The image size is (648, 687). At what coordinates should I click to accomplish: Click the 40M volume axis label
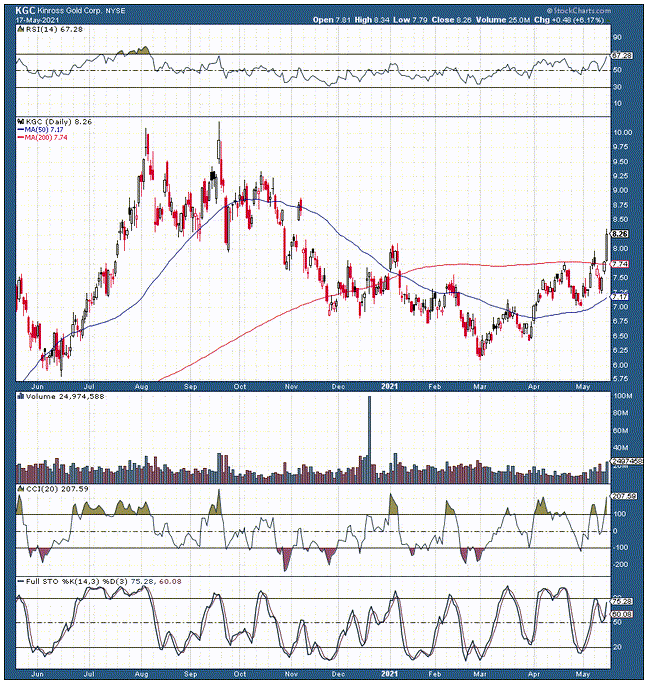coord(621,448)
